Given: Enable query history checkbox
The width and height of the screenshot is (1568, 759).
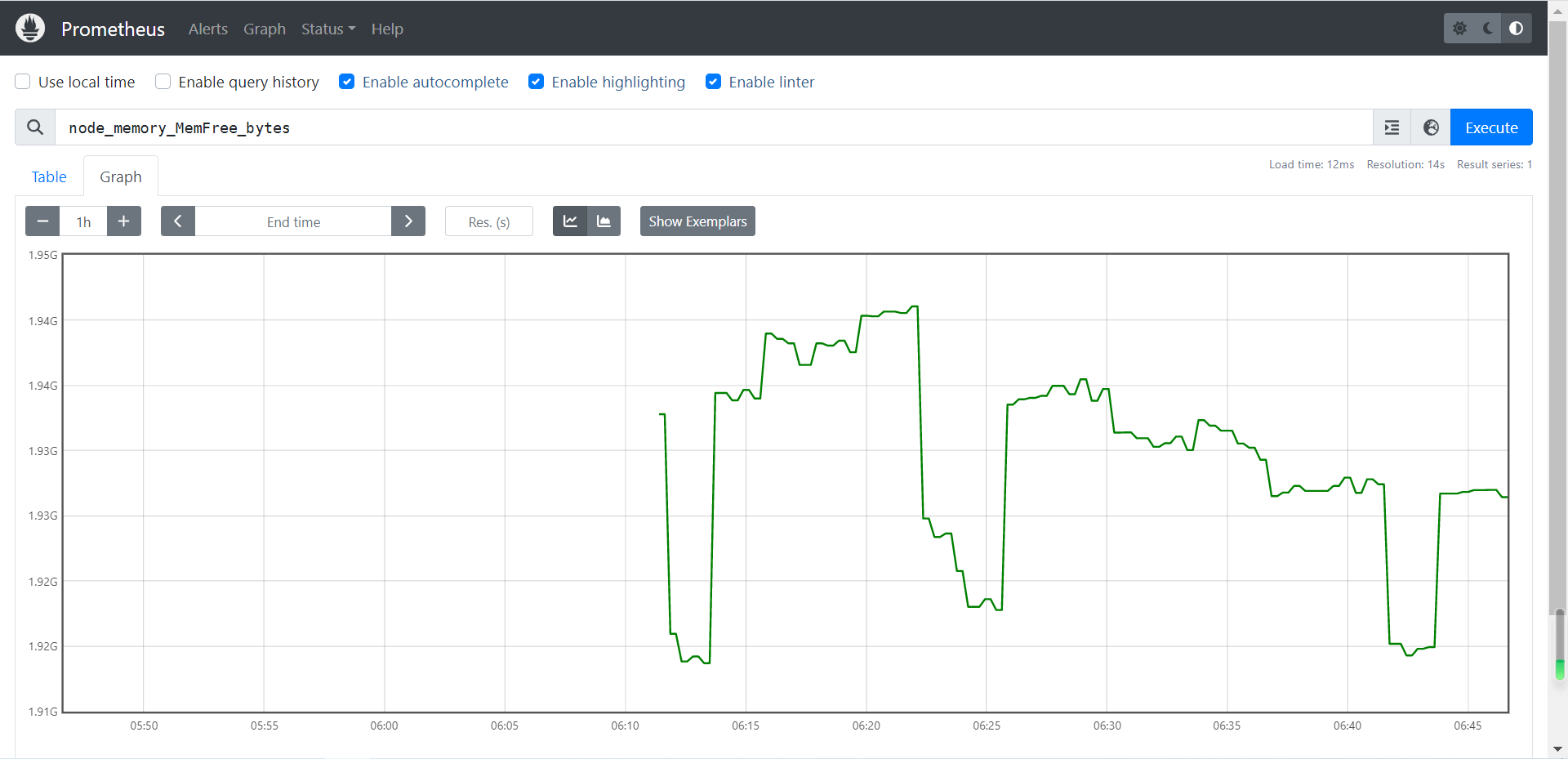Looking at the screenshot, I should [x=163, y=82].
